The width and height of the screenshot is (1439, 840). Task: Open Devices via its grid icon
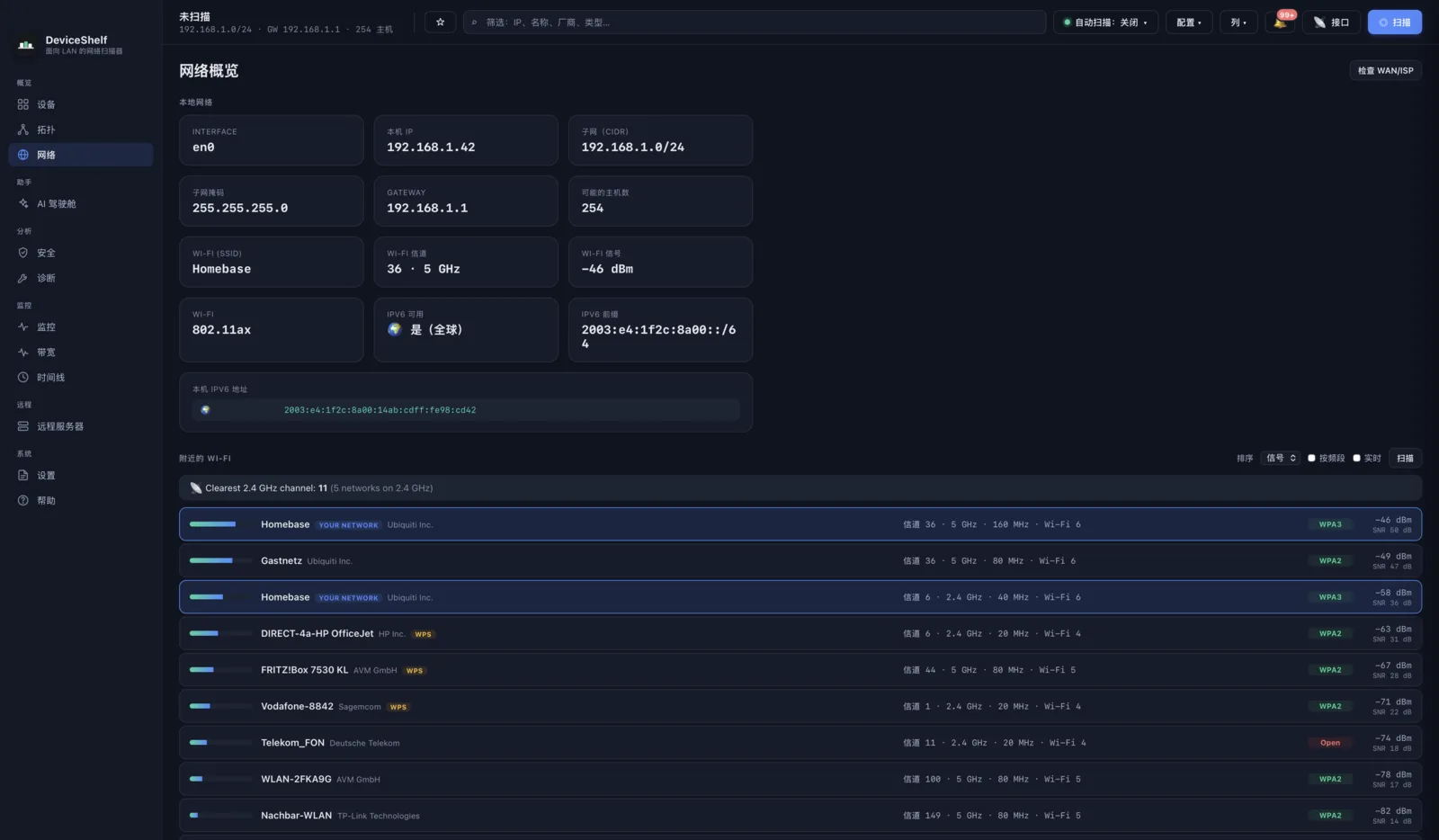[x=23, y=104]
